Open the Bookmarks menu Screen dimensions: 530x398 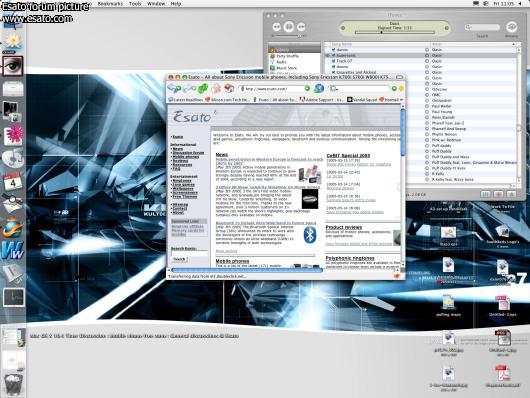(x=110, y=4)
